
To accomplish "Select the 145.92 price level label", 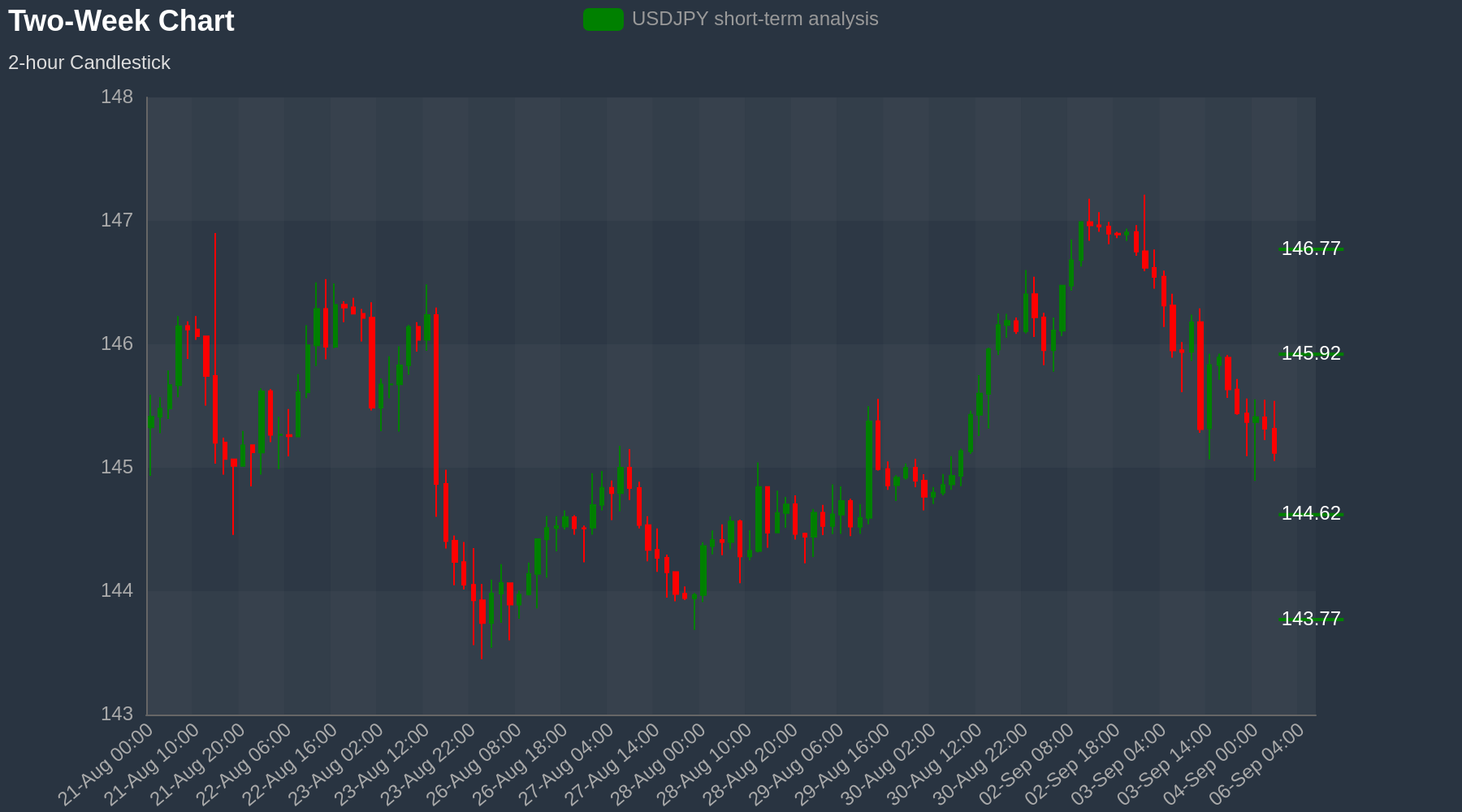I will [x=1311, y=353].
